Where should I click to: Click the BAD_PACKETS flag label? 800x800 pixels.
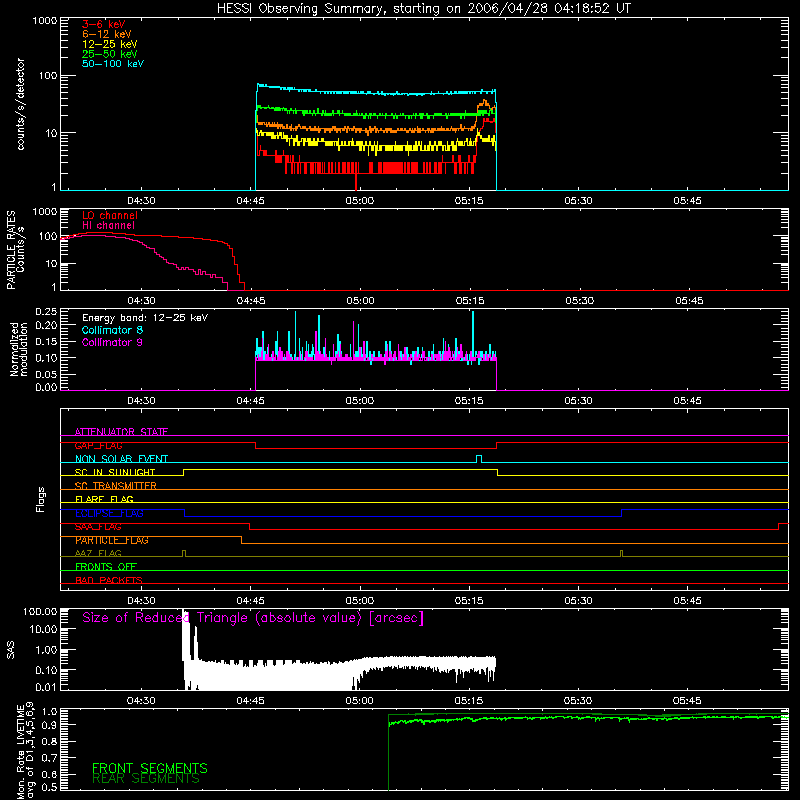(109, 580)
